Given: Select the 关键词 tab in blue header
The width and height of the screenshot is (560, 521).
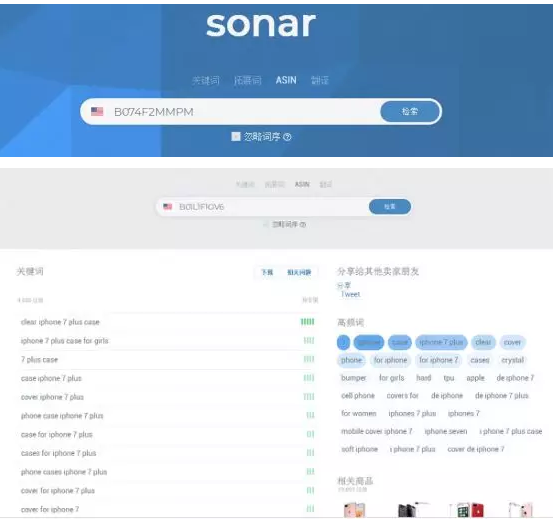Looking at the screenshot, I should pyautogui.click(x=206, y=80).
